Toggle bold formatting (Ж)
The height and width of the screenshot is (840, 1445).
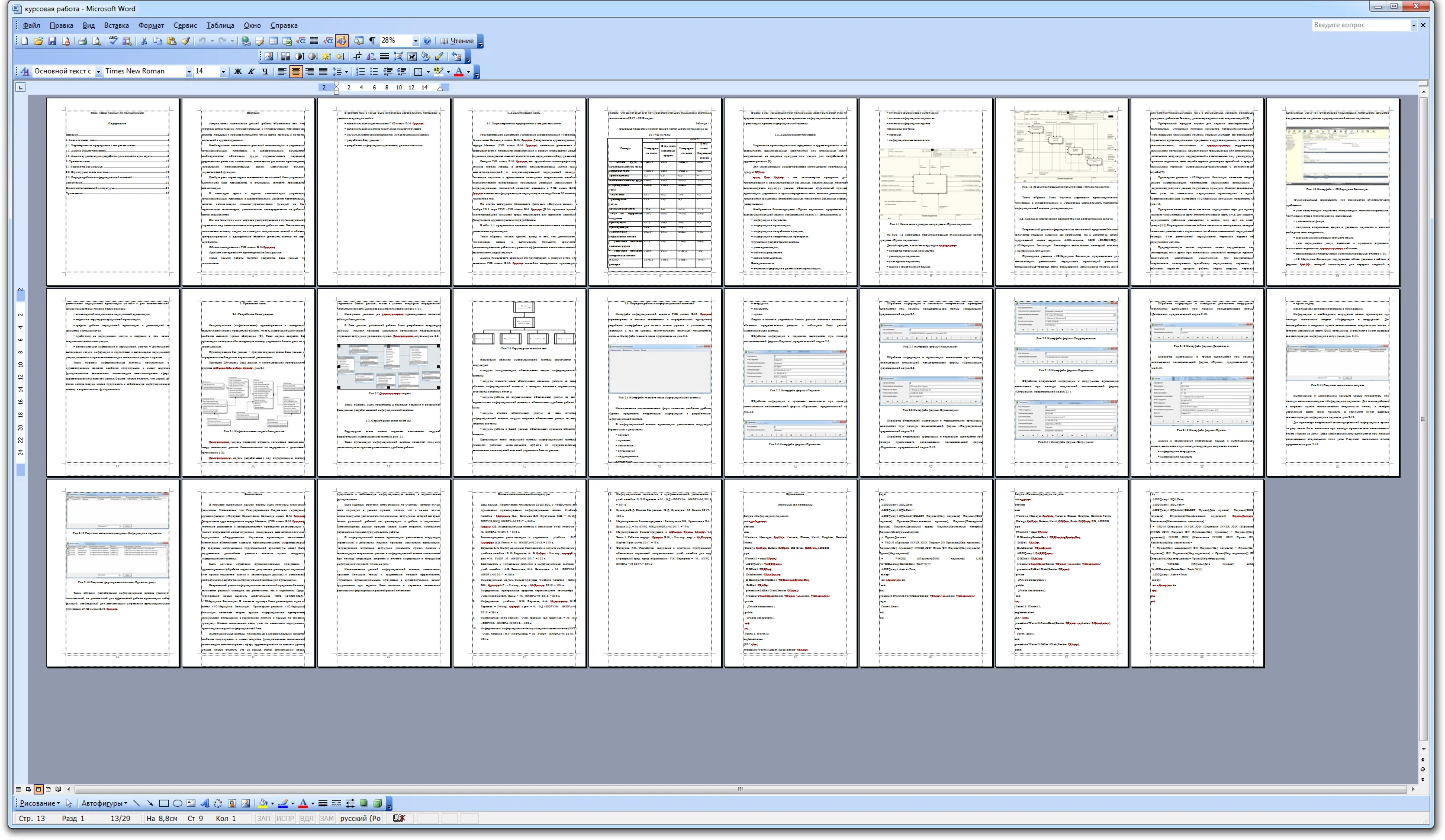(238, 71)
